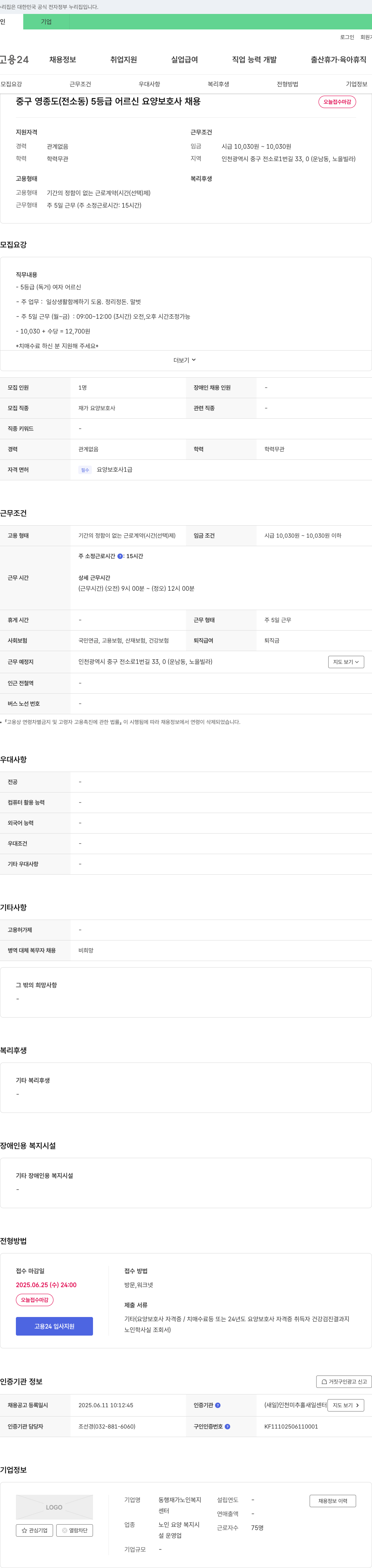Go to 고용24 home logo
This screenshot has height=1568, width=372.
[14, 60]
